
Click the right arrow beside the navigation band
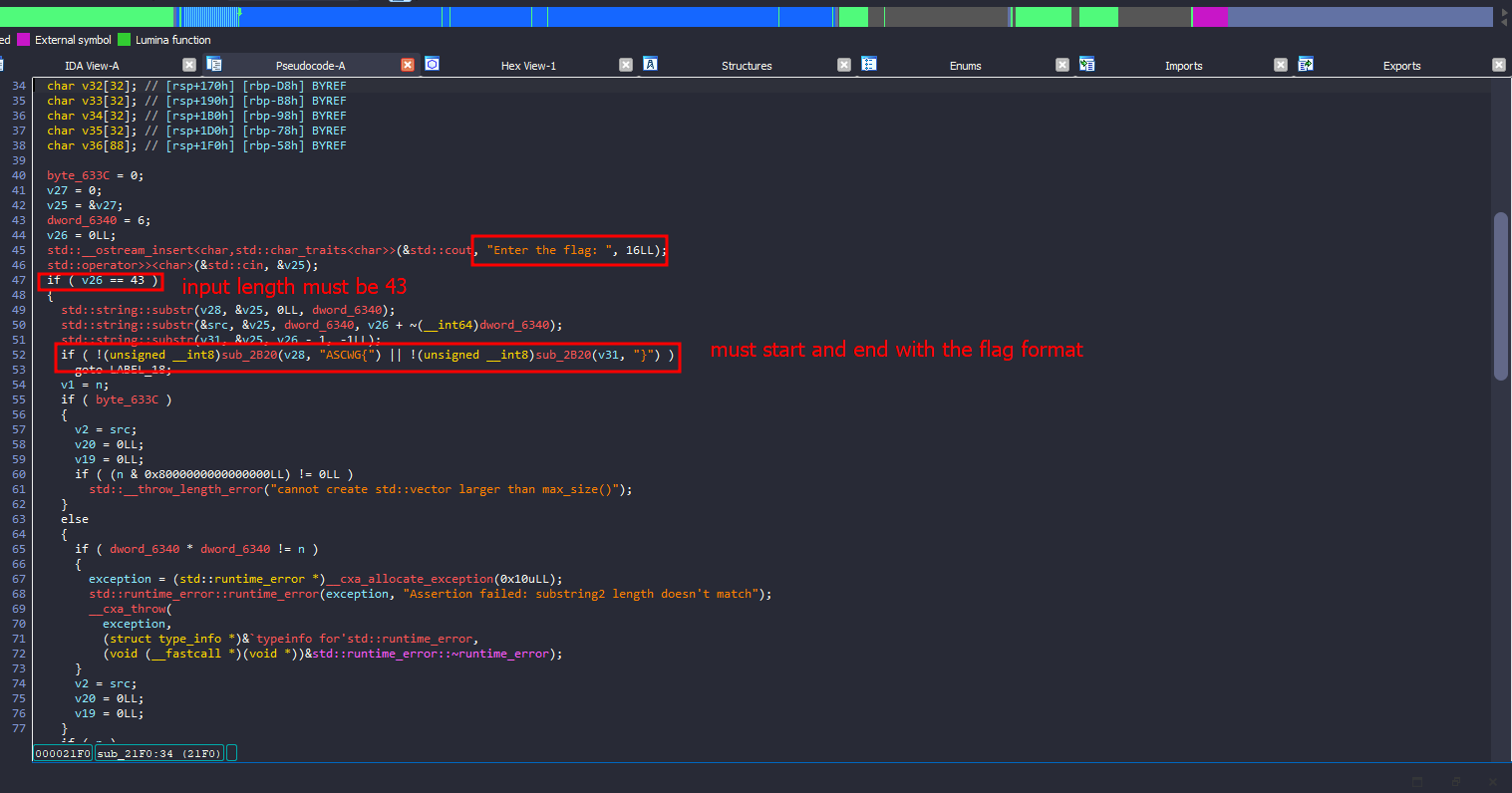click(x=1504, y=12)
